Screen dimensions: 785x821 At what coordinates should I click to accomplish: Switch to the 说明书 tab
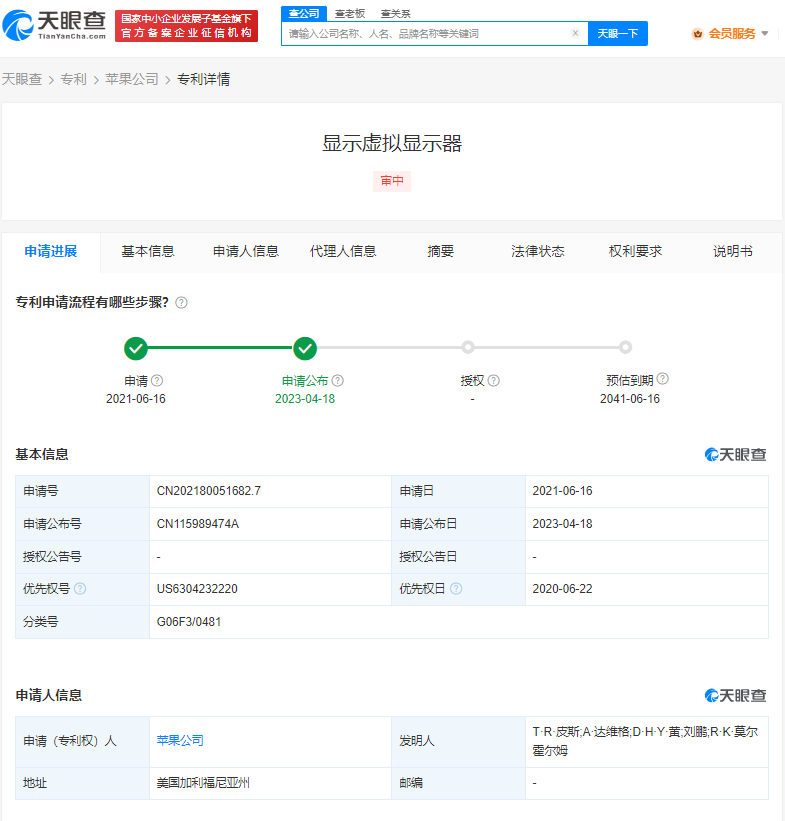click(x=733, y=251)
